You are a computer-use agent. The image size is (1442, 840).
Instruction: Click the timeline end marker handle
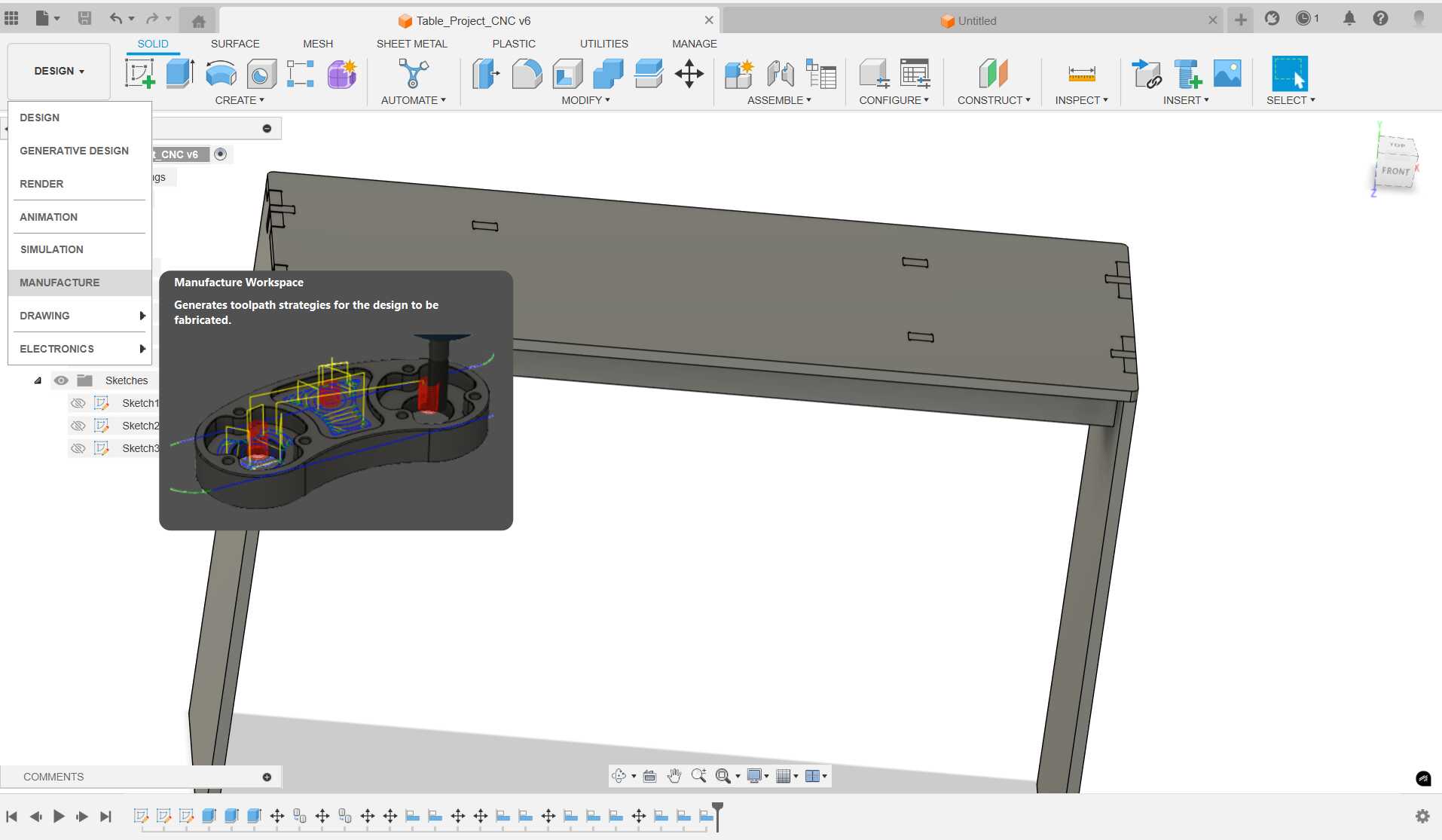coord(717,808)
